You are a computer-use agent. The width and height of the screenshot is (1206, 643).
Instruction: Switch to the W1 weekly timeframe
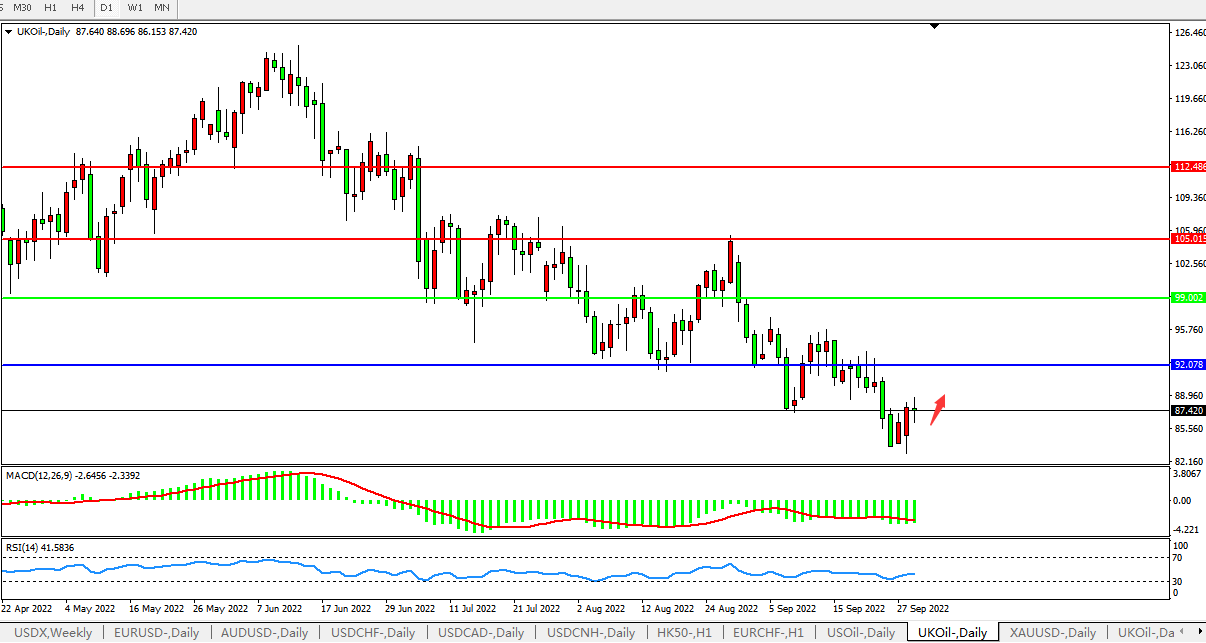coord(134,8)
